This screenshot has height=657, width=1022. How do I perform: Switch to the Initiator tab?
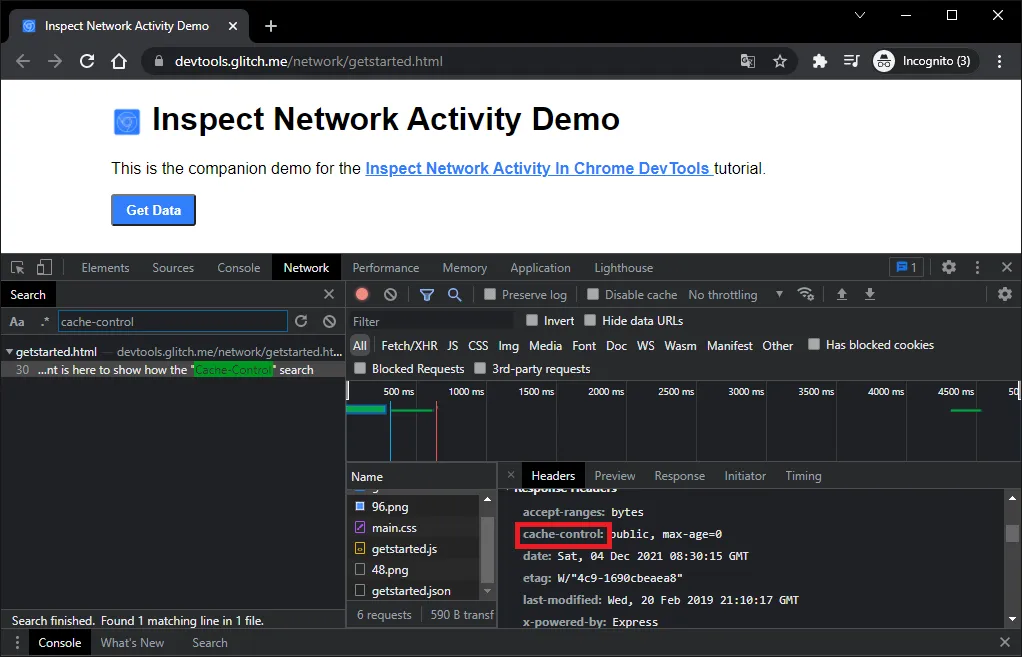coord(745,476)
